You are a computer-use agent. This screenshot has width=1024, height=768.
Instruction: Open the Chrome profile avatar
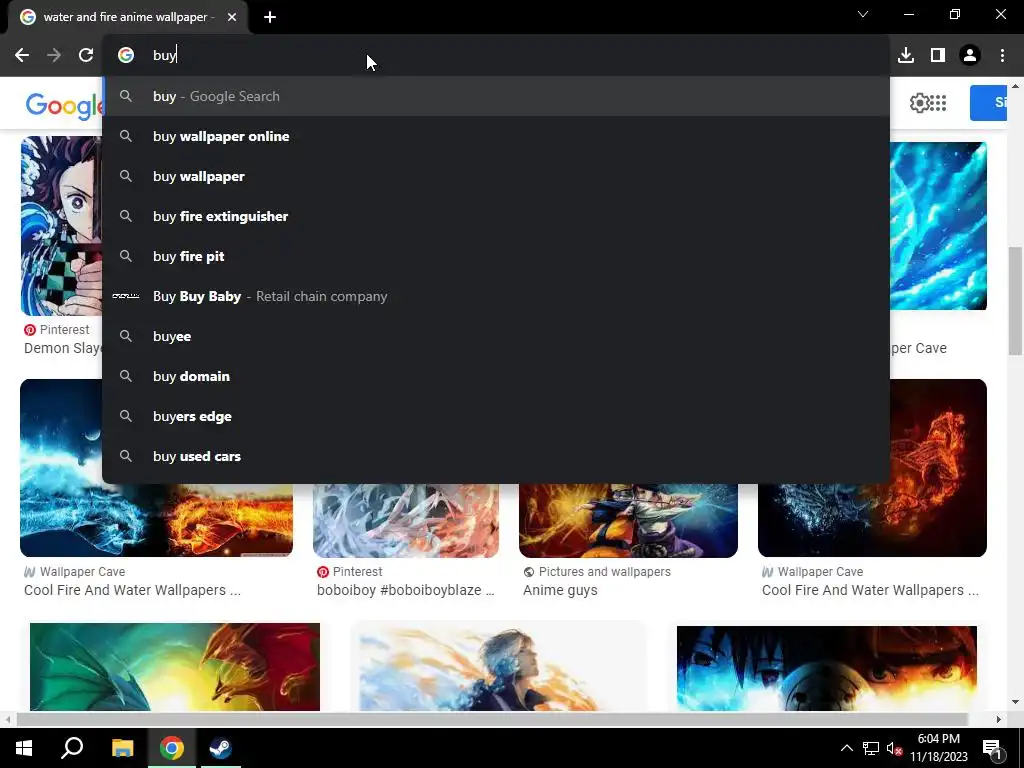tap(970, 56)
